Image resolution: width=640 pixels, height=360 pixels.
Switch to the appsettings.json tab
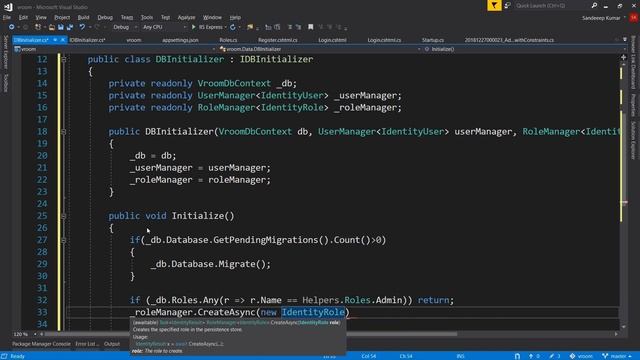coord(180,40)
